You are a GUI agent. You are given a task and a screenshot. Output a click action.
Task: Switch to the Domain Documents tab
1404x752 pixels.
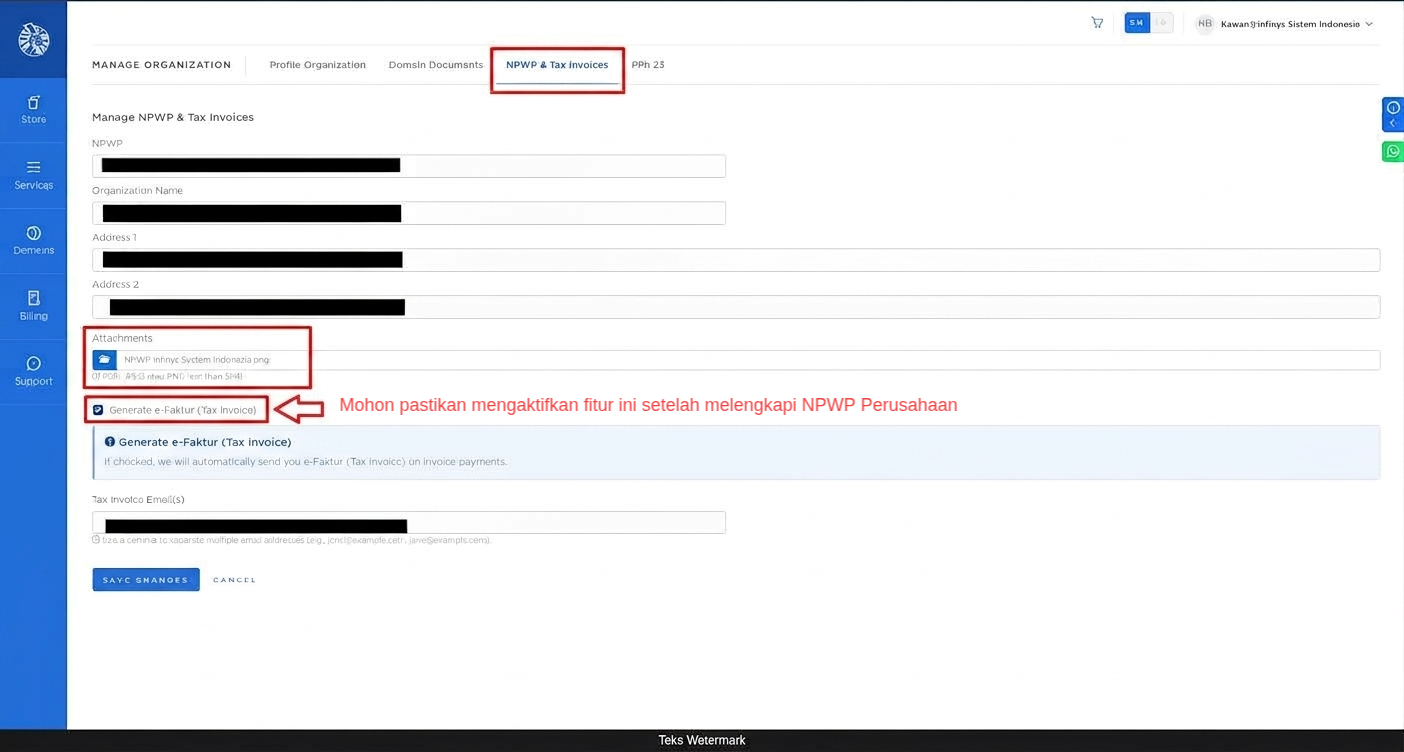[x=436, y=65]
